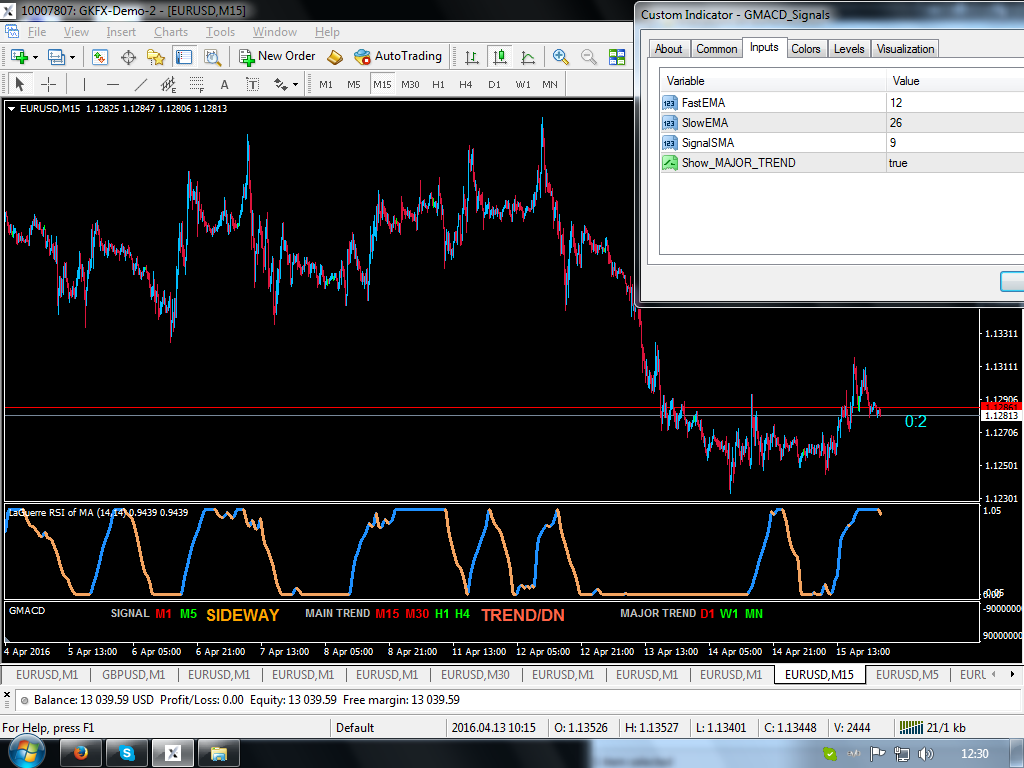
Task: Draw a horizontal line tool
Action: coord(112,84)
